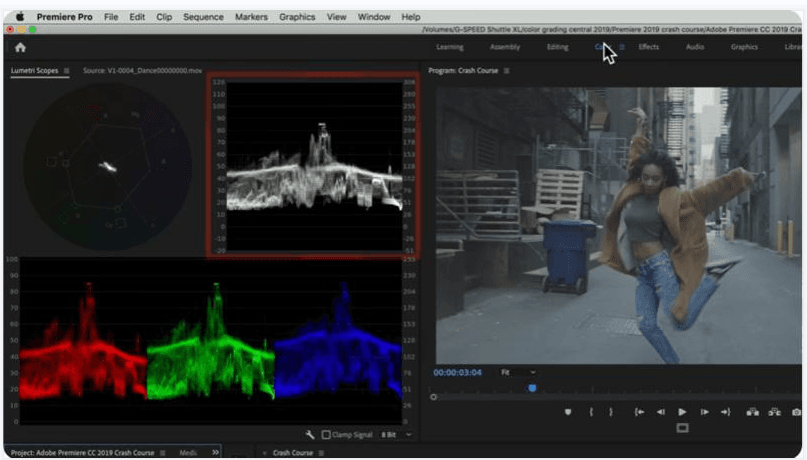Screen dimensions: 807x460
Task: Step forward one frame
Action: pyautogui.click(x=704, y=412)
